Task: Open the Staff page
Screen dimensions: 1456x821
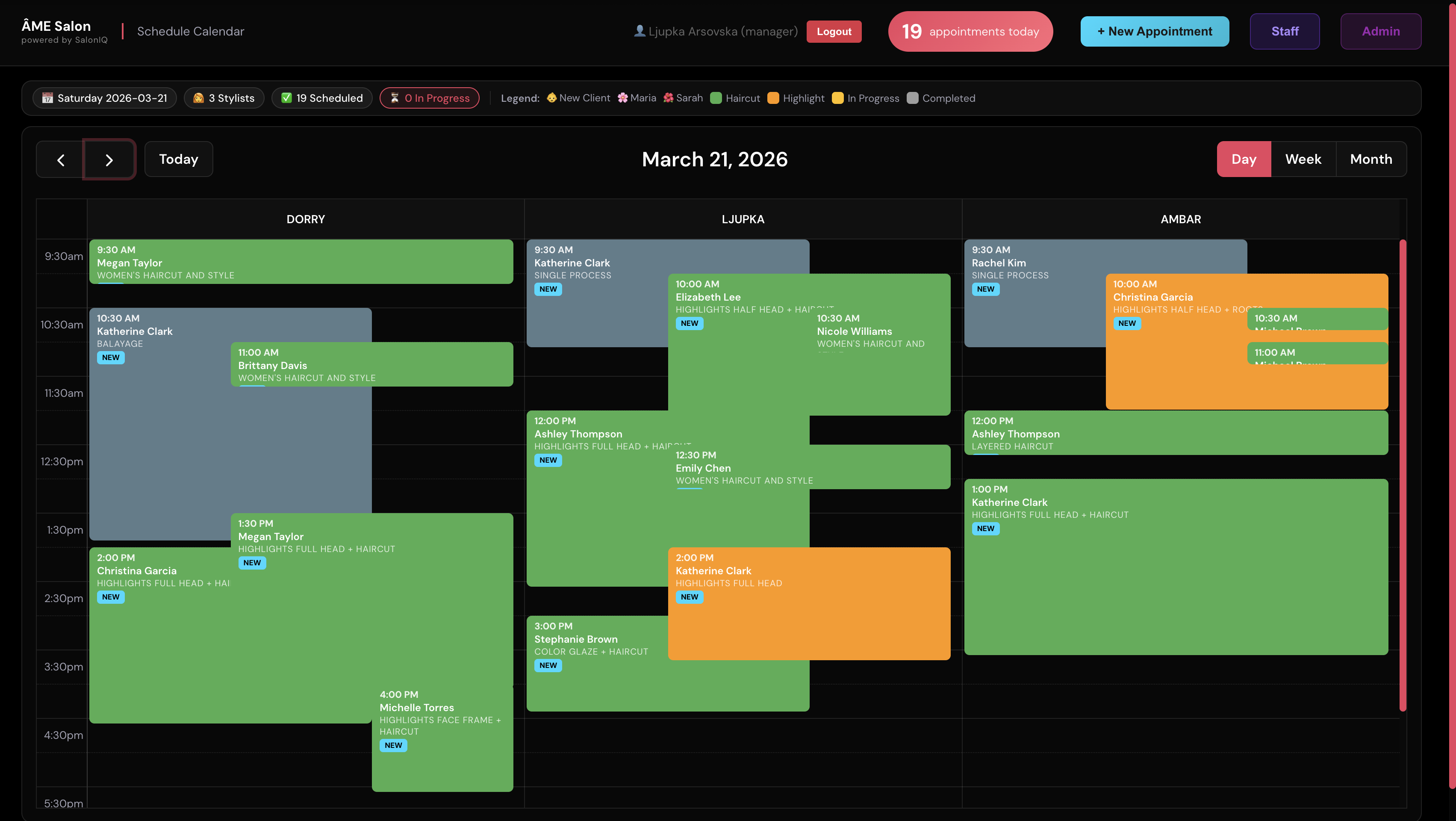Action: pyautogui.click(x=1285, y=31)
